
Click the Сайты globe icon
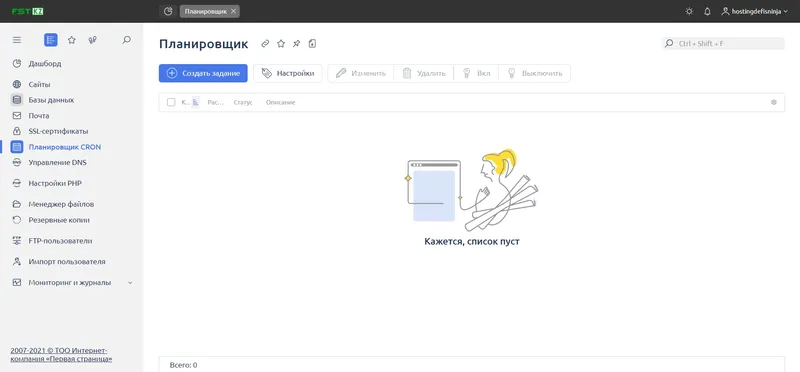click(x=17, y=85)
